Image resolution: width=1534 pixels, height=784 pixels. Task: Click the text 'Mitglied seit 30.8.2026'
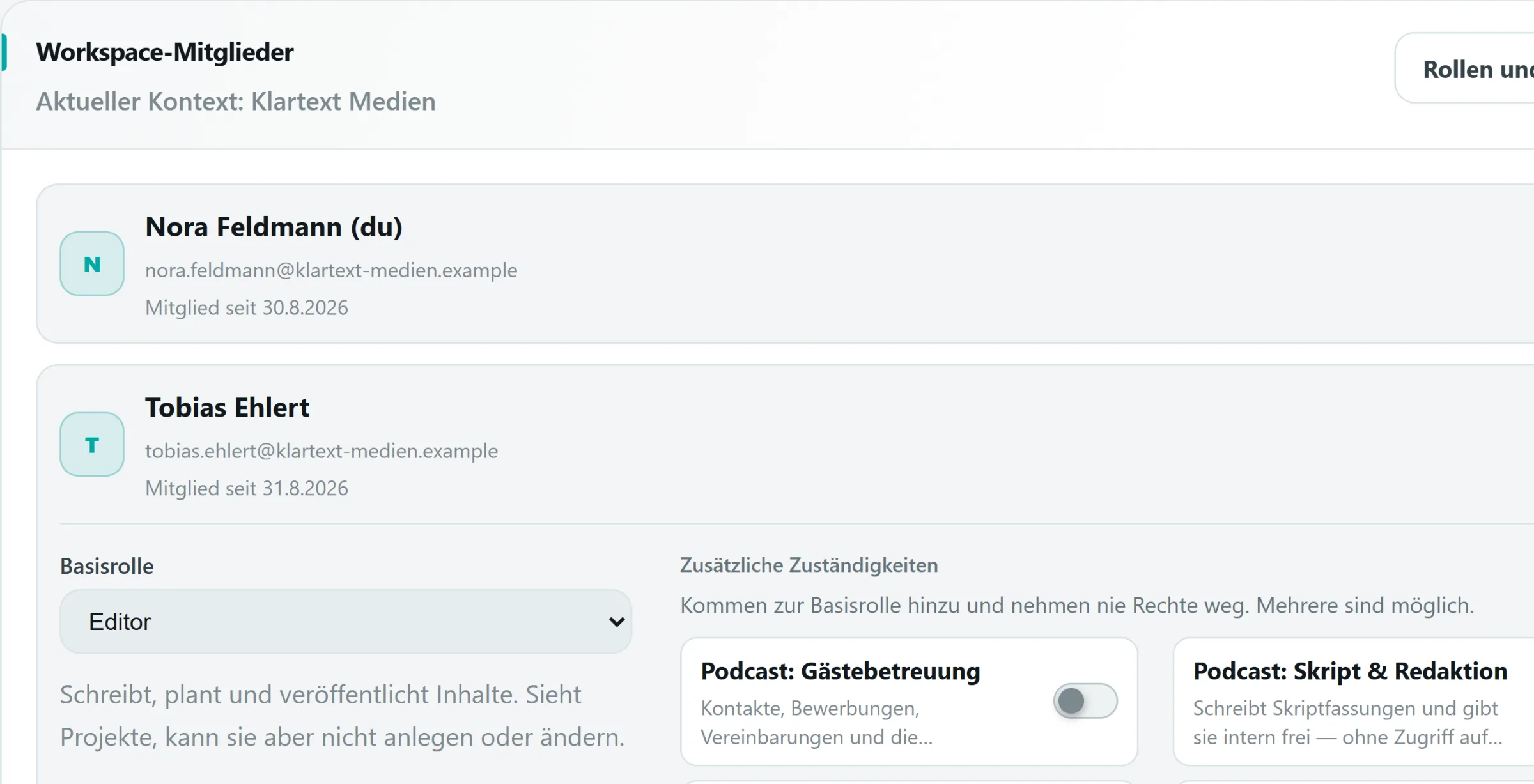247,307
